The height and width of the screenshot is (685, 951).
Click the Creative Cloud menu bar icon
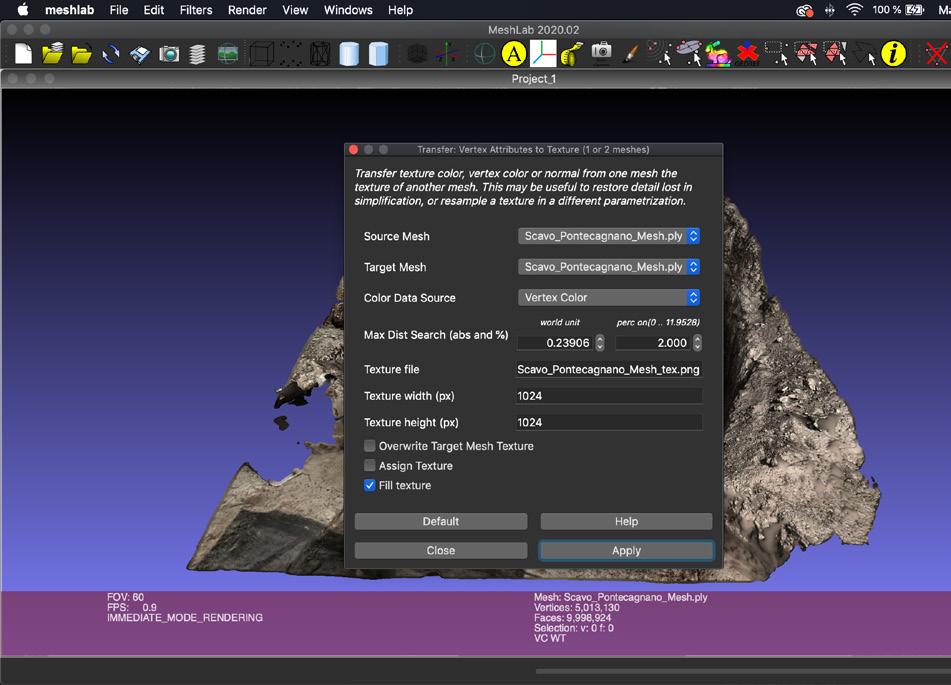pyautogui.click(x=804, y=10)
